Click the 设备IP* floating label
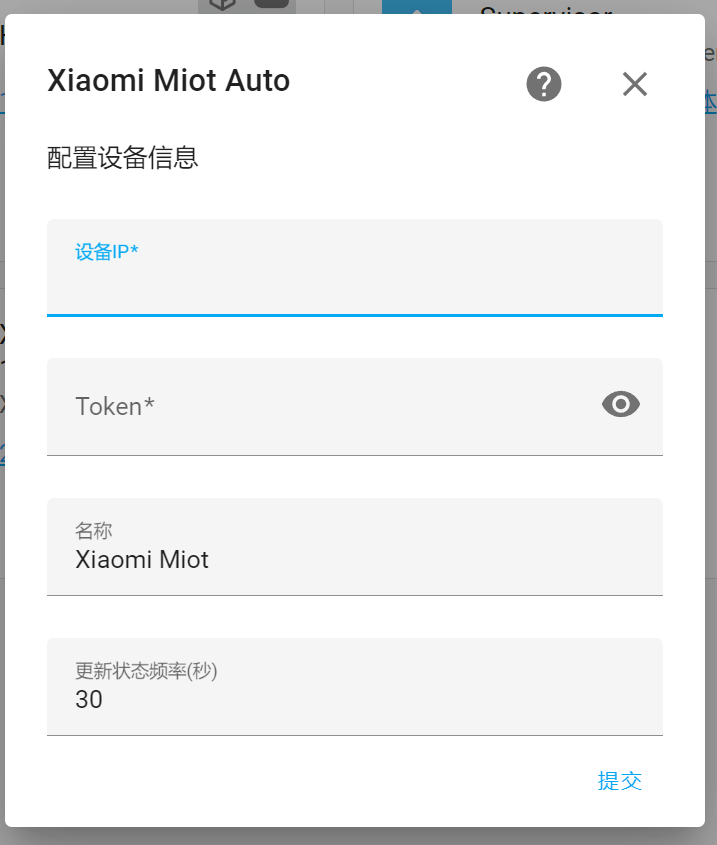Image resolution: width=717 pixels, height=845 pixels. click(106, 252)
